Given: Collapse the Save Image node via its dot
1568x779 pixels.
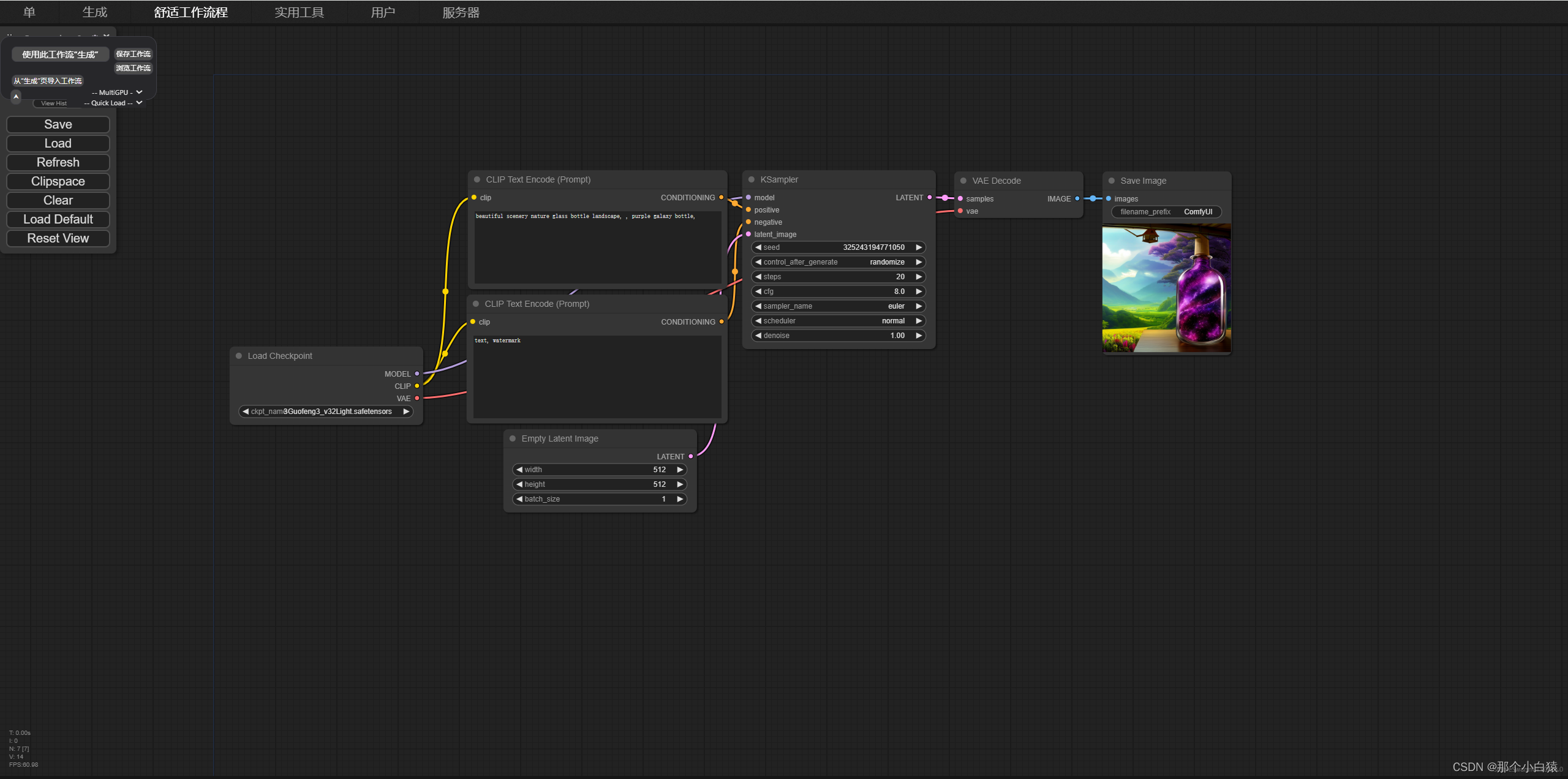Looking at the screenshot, I should point(1111,181).
